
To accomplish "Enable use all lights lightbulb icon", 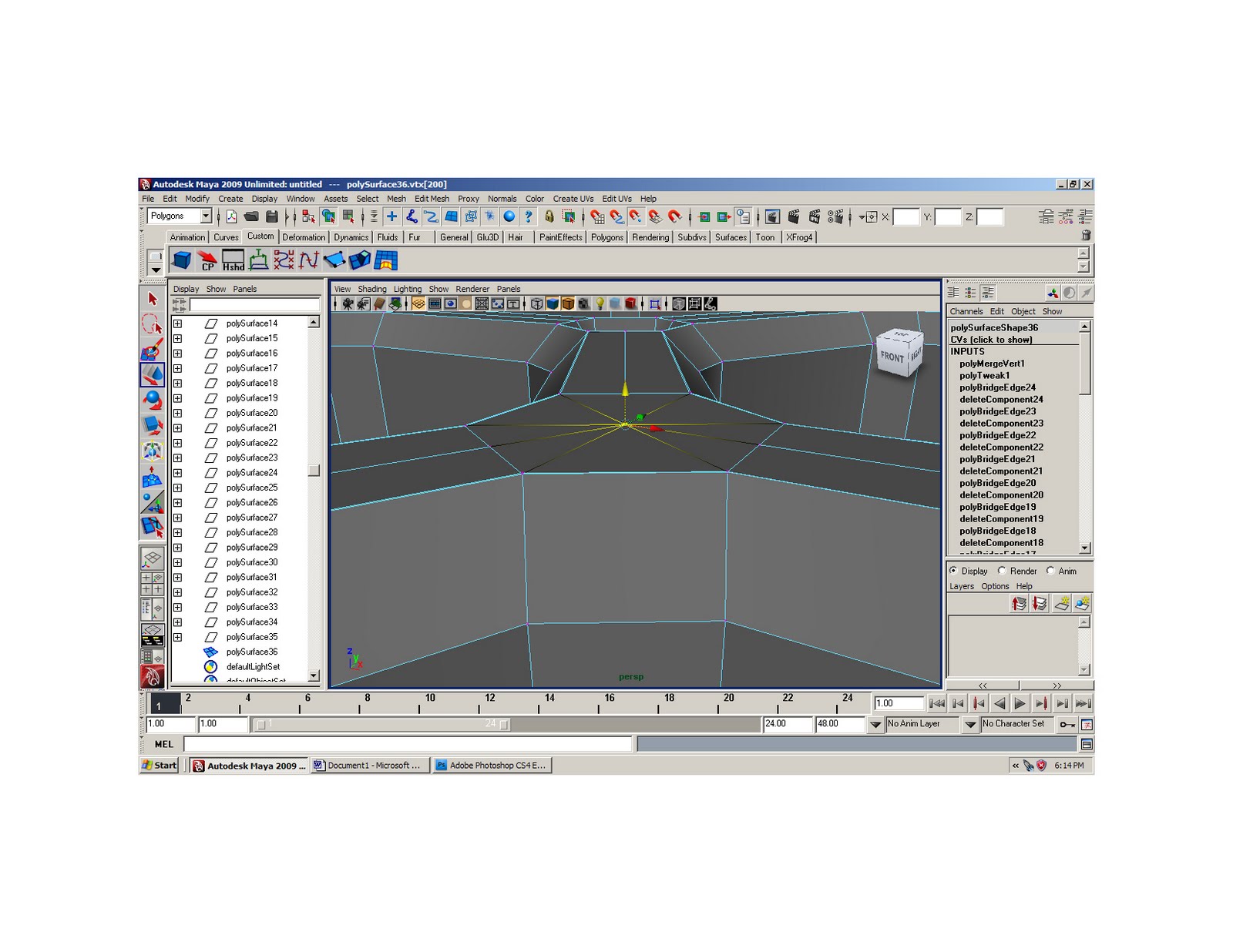I will pos(600,303).
